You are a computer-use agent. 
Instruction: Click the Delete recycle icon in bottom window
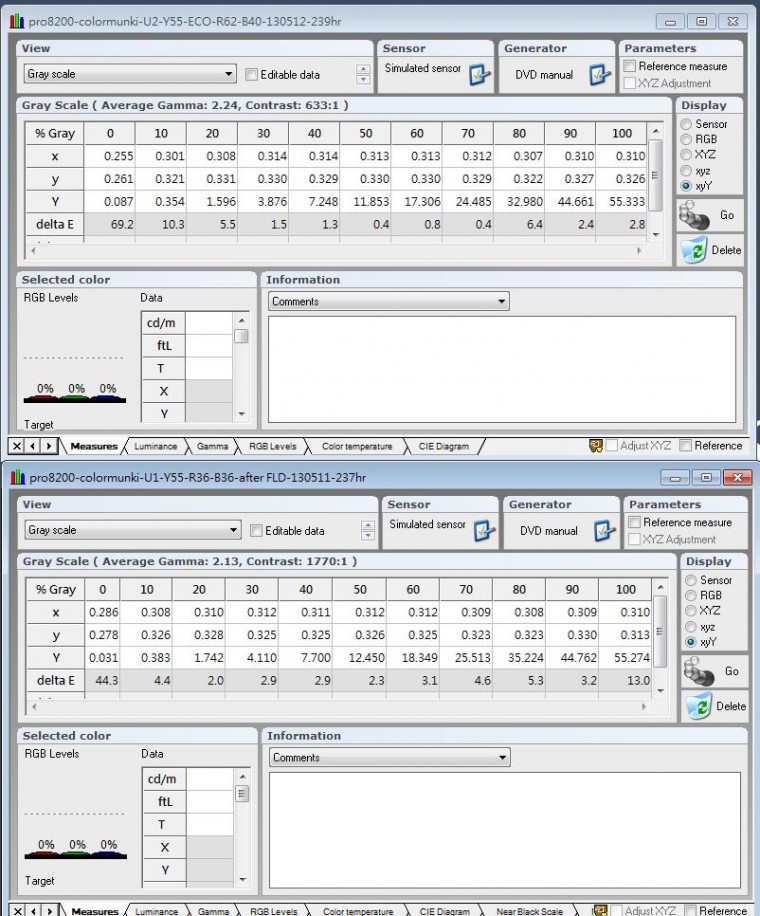[x=699, y=706]
